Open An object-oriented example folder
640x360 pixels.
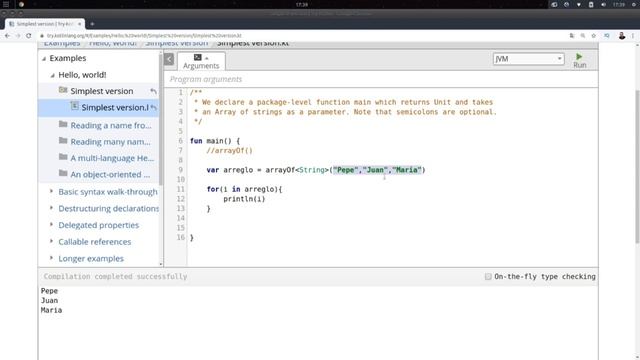[x=110, y=174]
